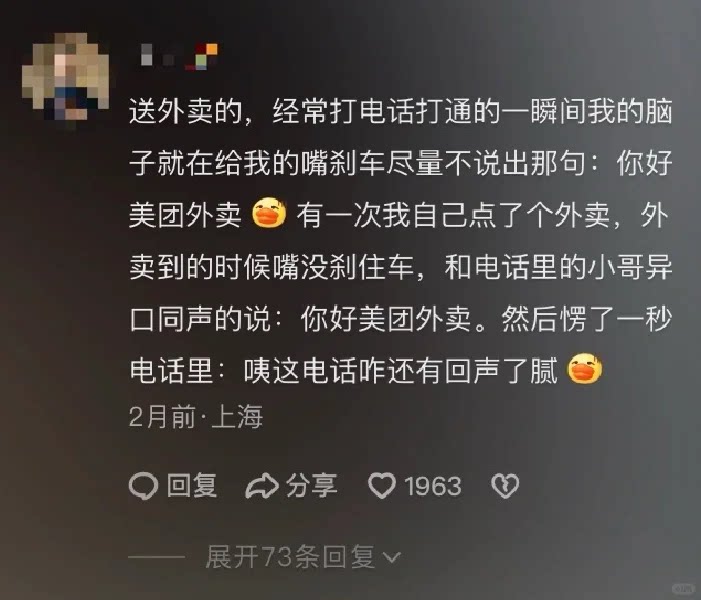Dislike the comment using the broken heart icon
Viewport: 701px width, 600px height.
[505, 486]
